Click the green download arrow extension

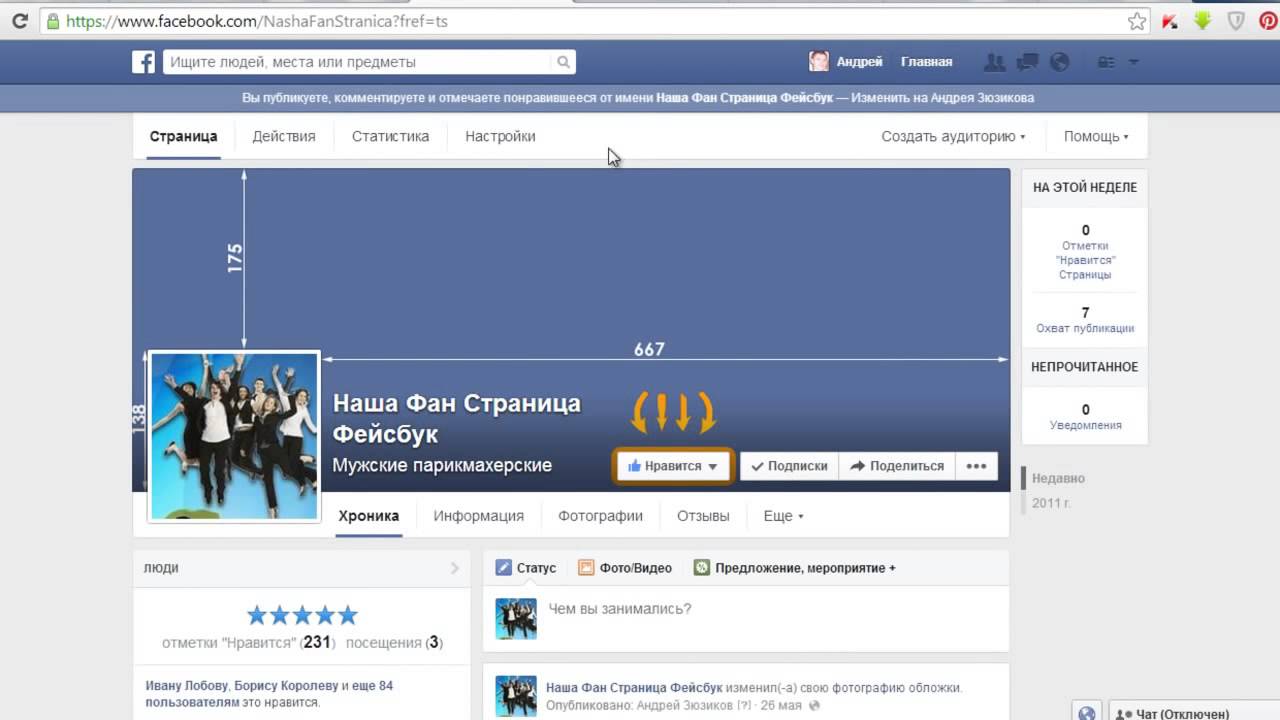point(1203,20)
